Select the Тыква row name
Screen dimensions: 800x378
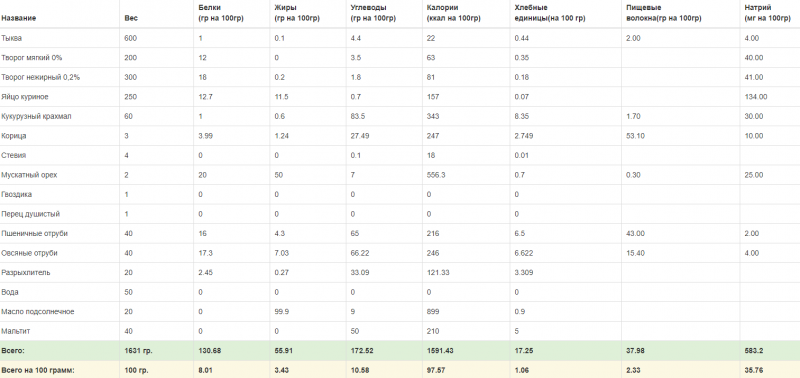point(12,38)
